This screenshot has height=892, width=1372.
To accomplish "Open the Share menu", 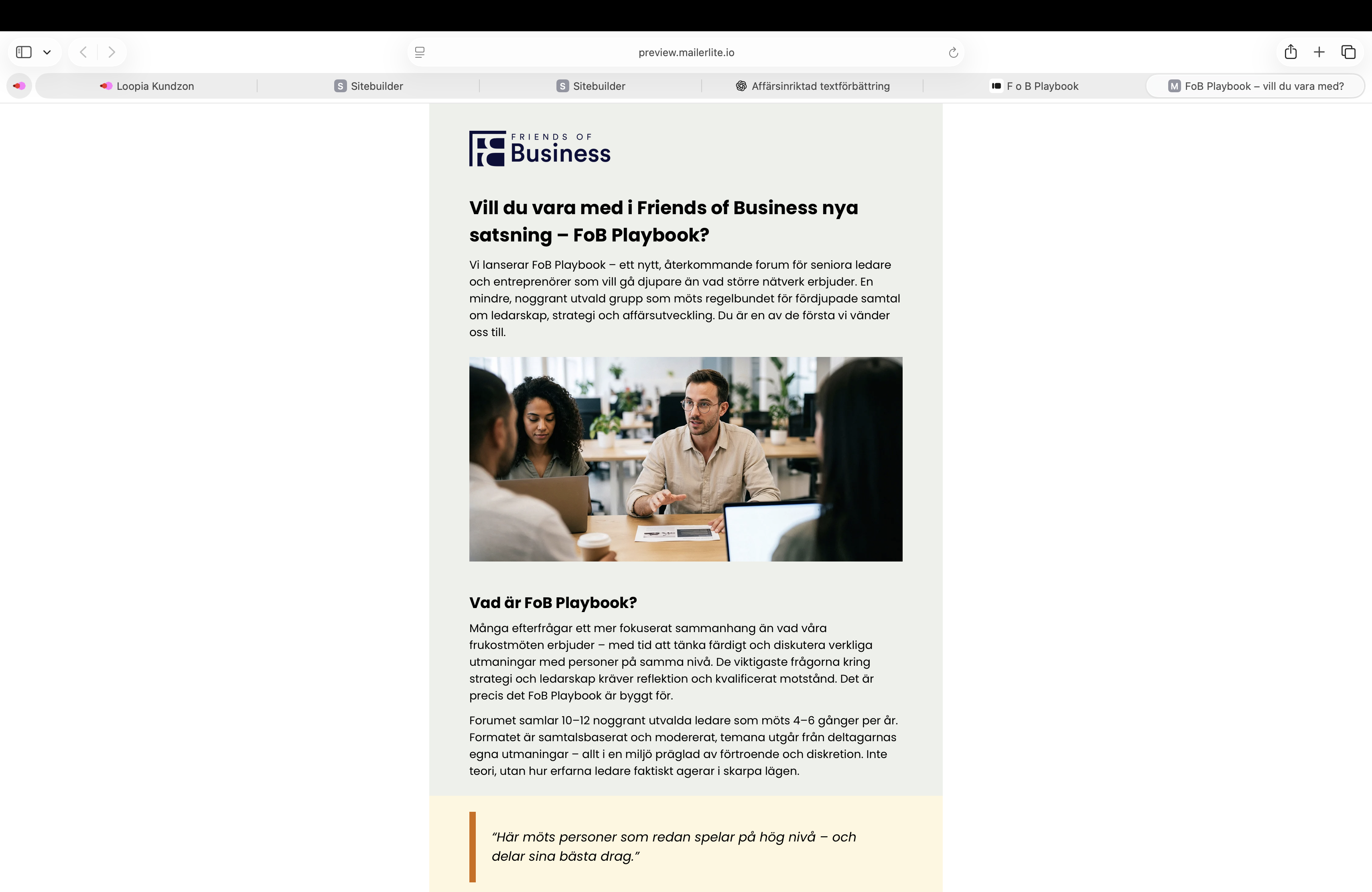I will click(x=1291, y=52).
